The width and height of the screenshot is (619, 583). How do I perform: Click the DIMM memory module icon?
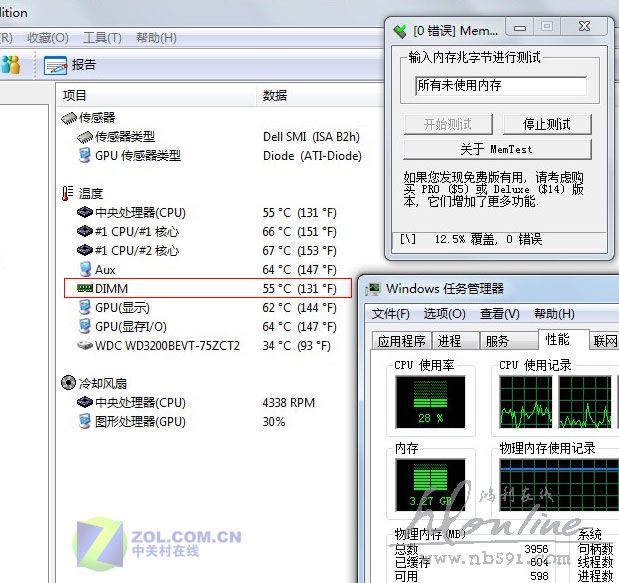[x=84, y=288]
